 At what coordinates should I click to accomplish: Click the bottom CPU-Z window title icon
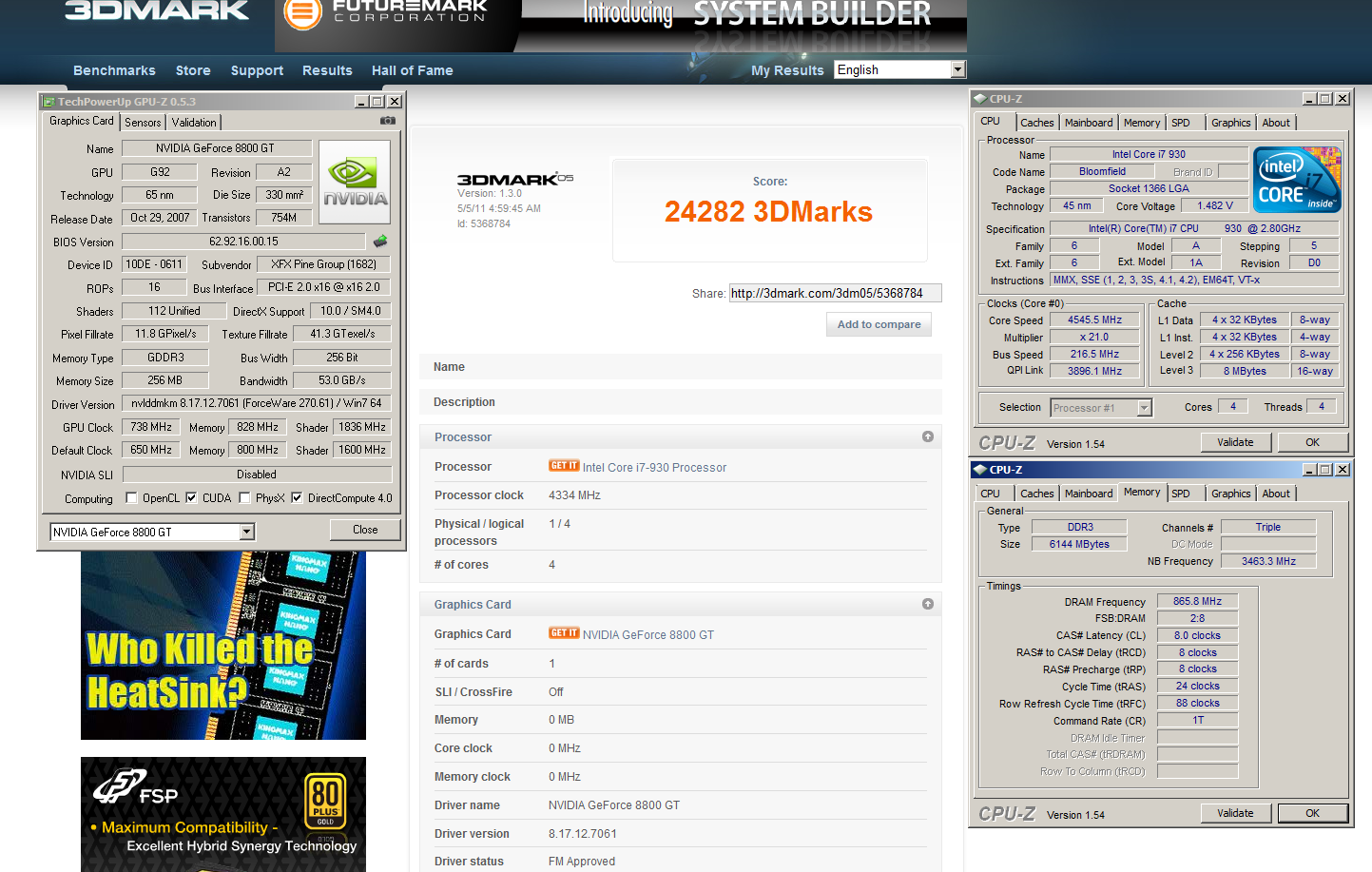pos(980,470)
